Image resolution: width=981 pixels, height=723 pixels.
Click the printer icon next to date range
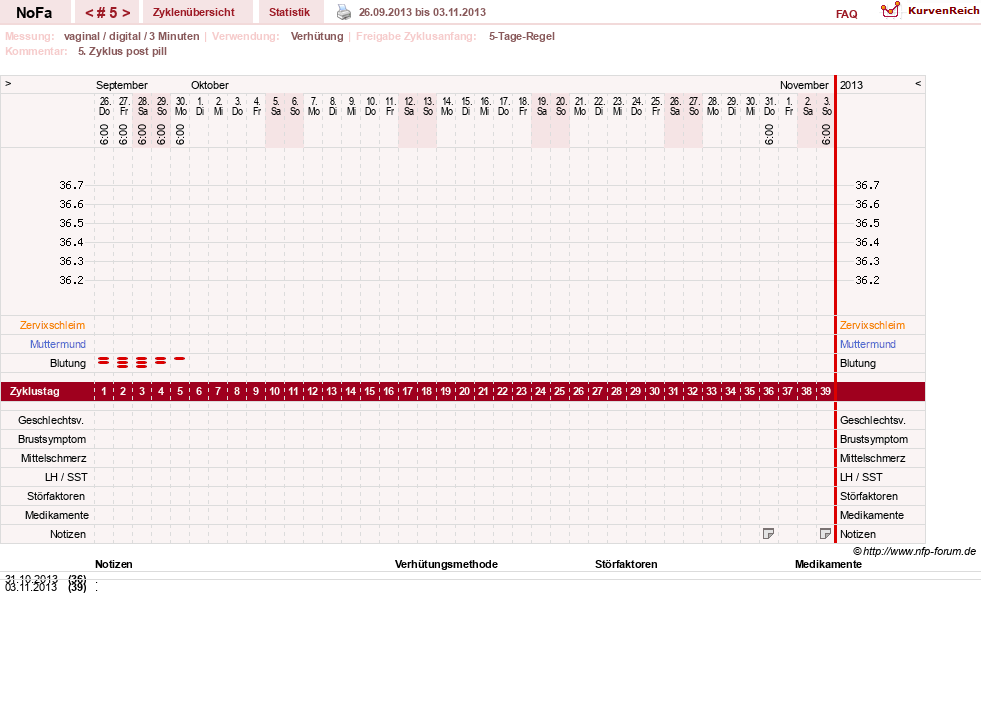[x=344, y=12]
